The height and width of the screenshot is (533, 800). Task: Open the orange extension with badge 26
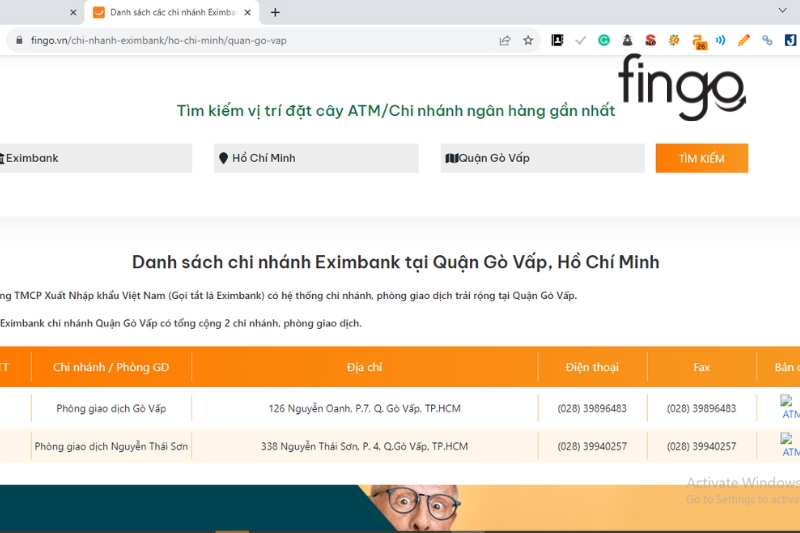tap(699, 42)
